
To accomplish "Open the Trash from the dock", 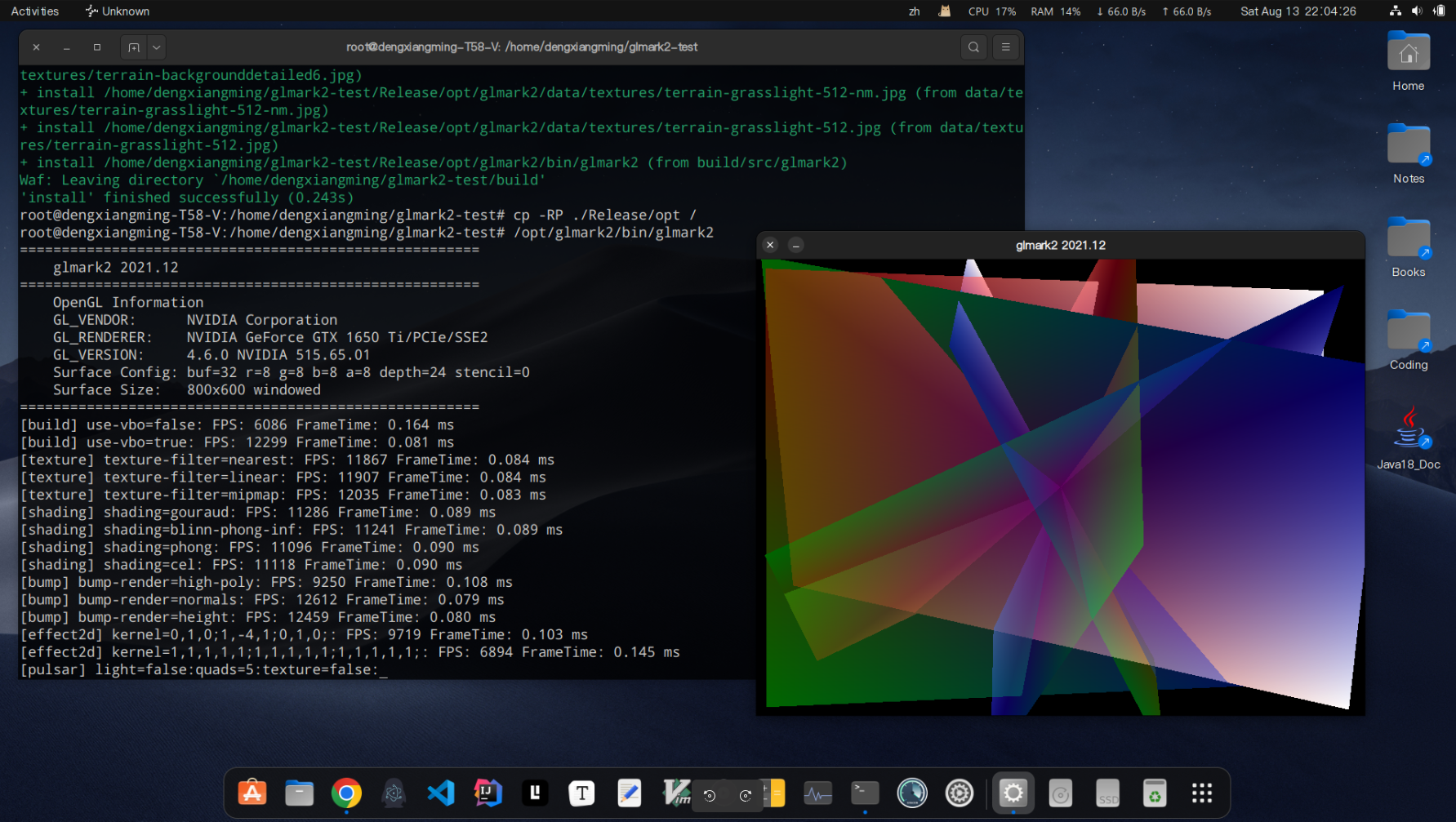I will [x=1154, y=793].
